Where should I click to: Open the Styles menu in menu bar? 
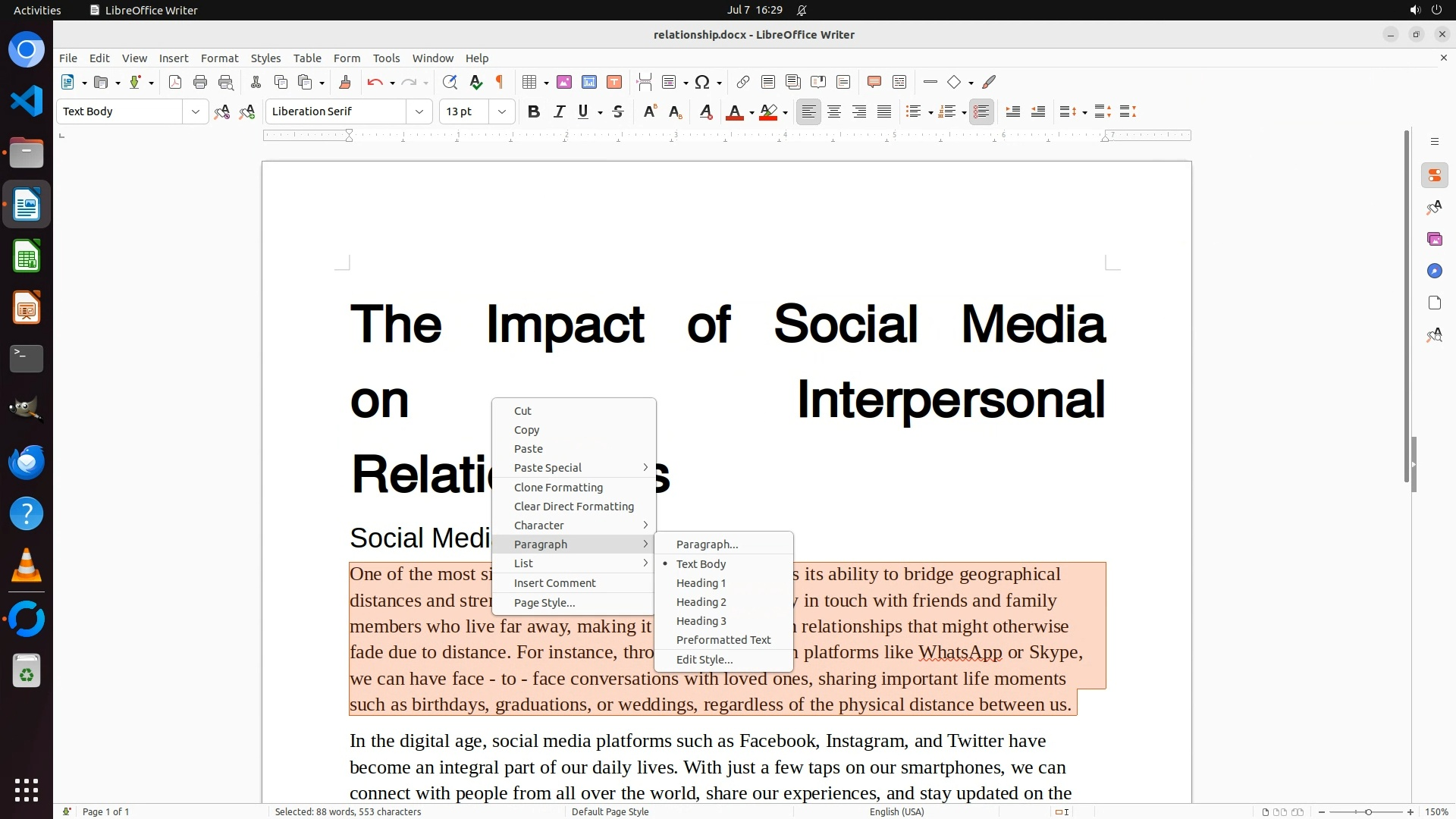coord(265,58)
